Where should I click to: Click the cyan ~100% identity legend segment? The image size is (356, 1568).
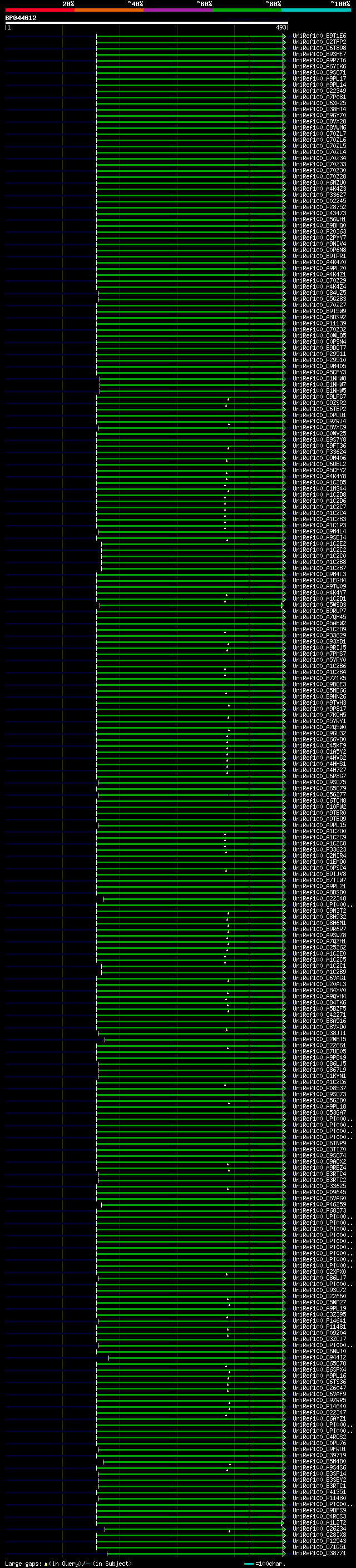[317, 10]
